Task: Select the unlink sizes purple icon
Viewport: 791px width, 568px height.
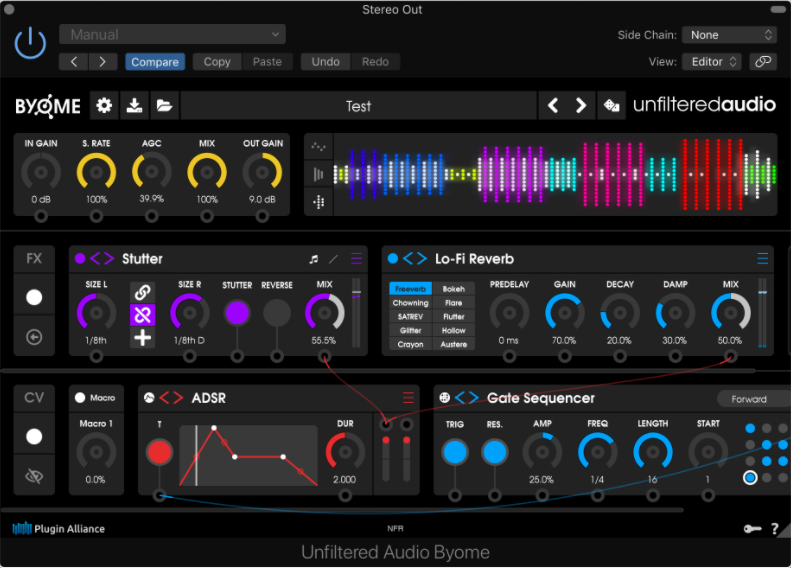Action: (143, 315)
